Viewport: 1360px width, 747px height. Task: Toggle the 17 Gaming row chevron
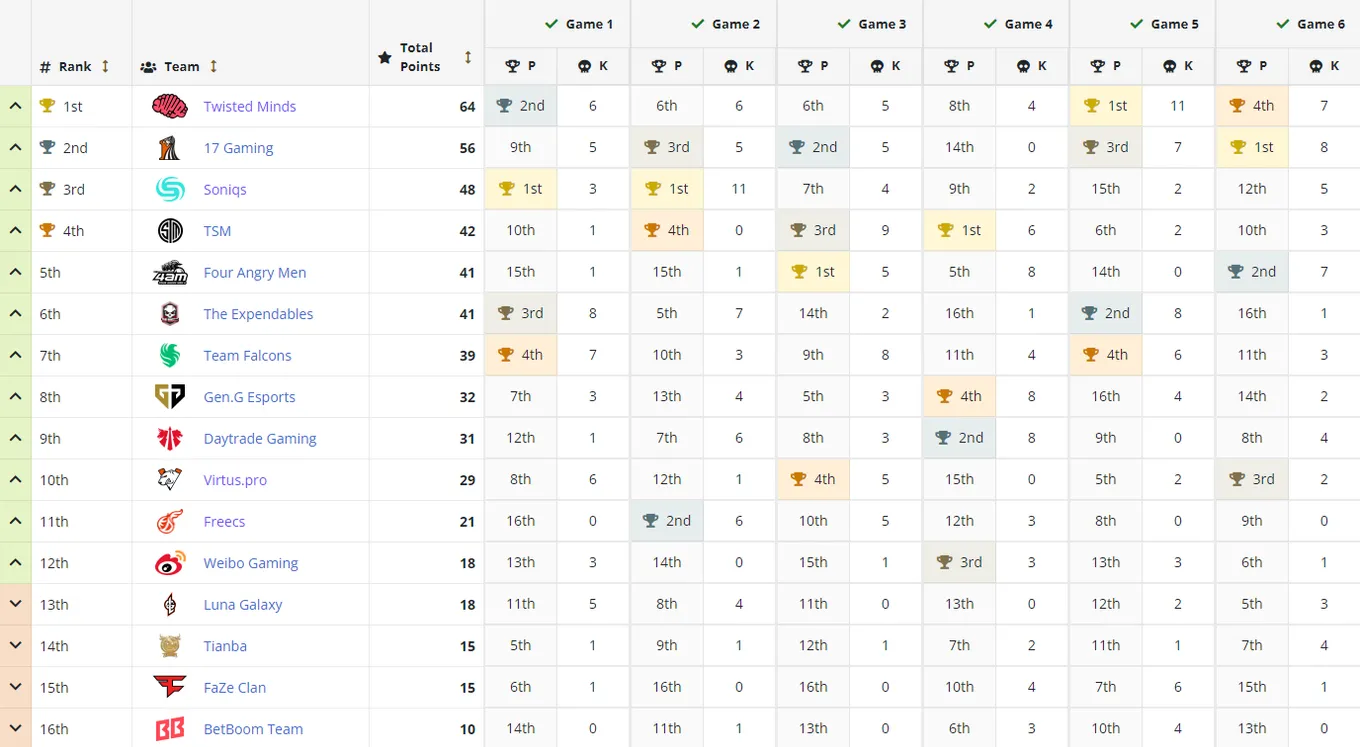(x=15, y=148)
